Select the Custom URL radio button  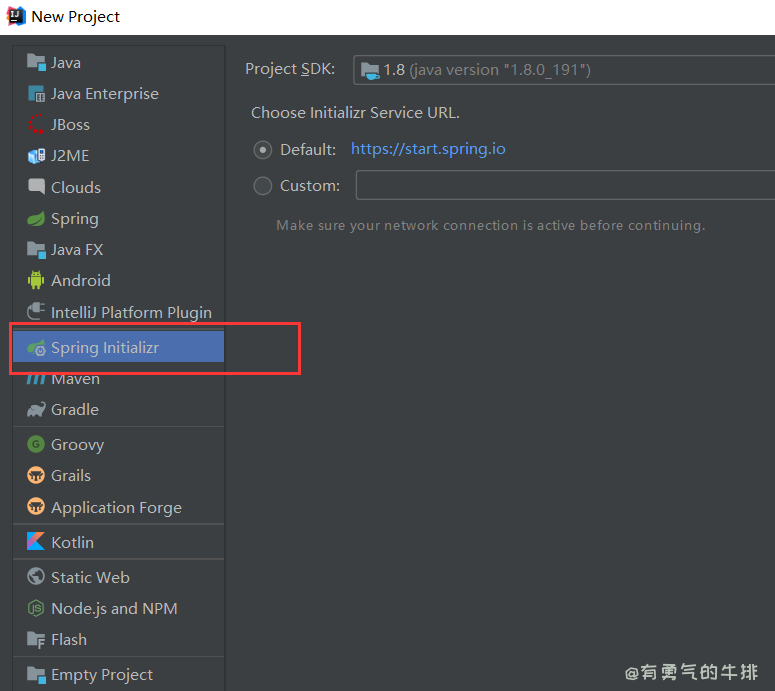click(263, 186)
